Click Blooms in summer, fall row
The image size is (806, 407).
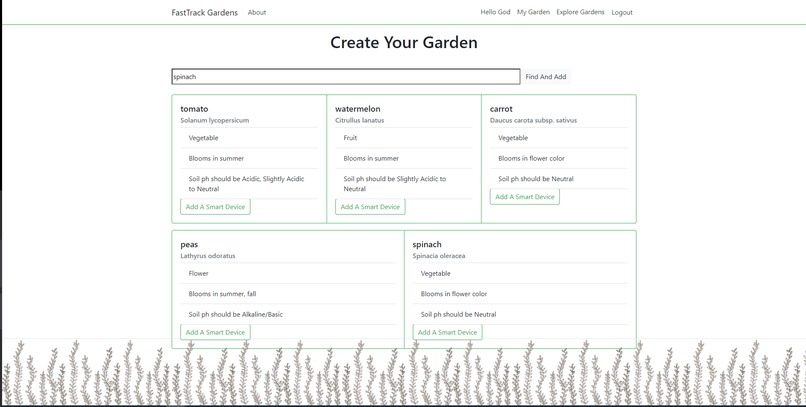coord(288,294)
